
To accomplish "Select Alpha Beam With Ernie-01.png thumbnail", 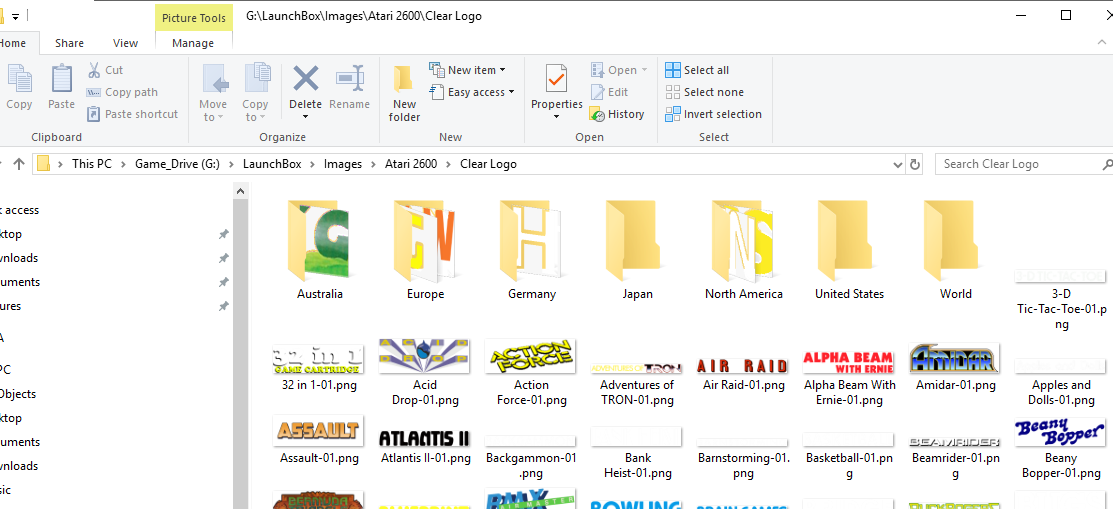I will (x=848, y=361).
